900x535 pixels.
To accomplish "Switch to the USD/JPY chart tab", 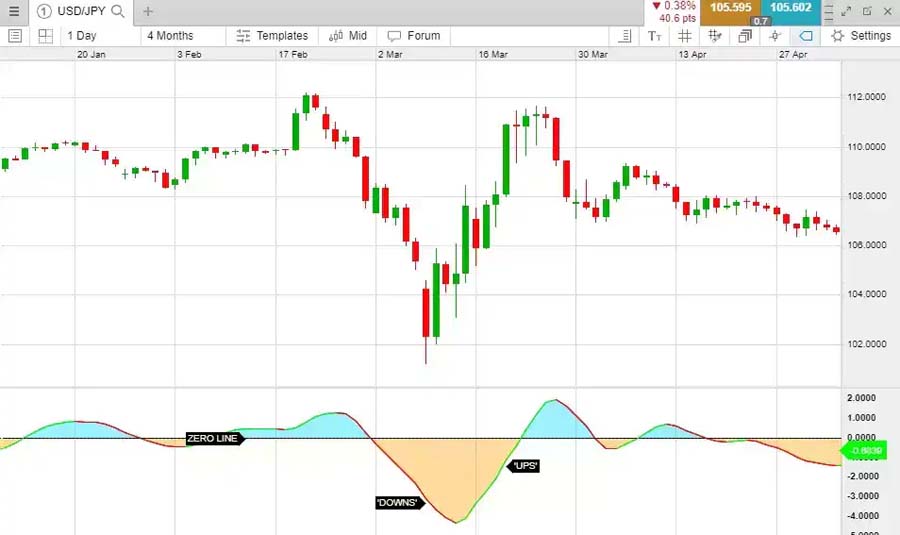I will click(x=81, y=11).
